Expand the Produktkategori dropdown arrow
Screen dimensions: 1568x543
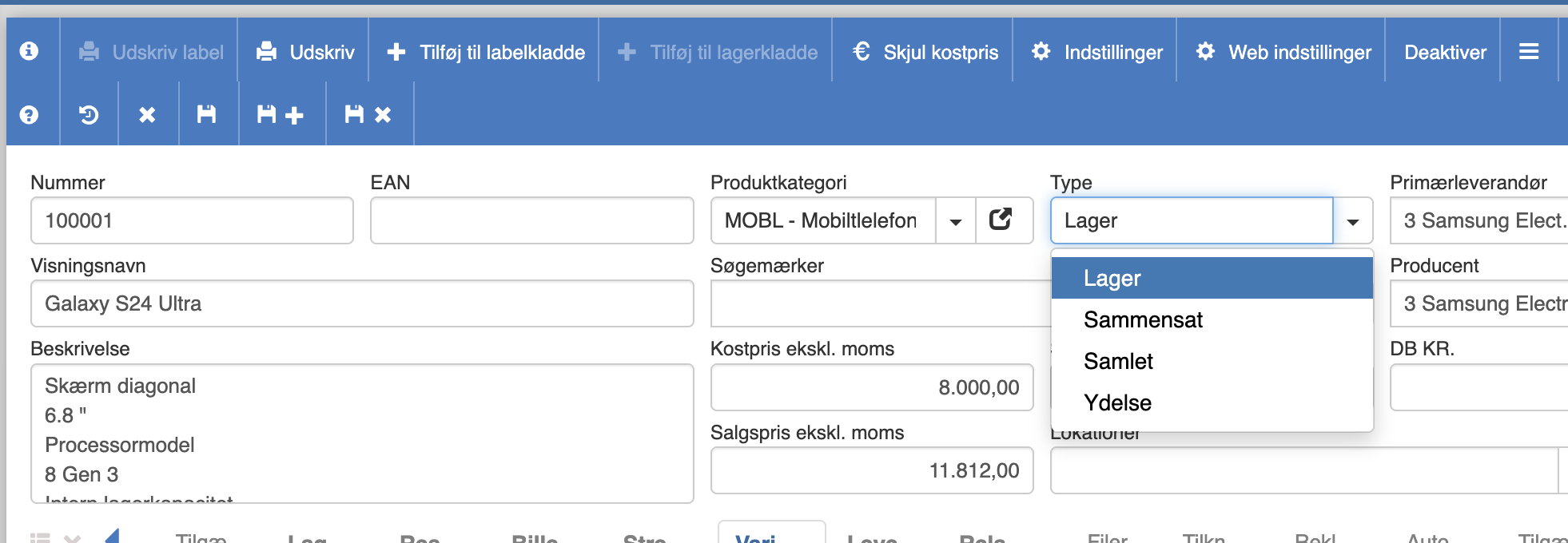[956, 221]
